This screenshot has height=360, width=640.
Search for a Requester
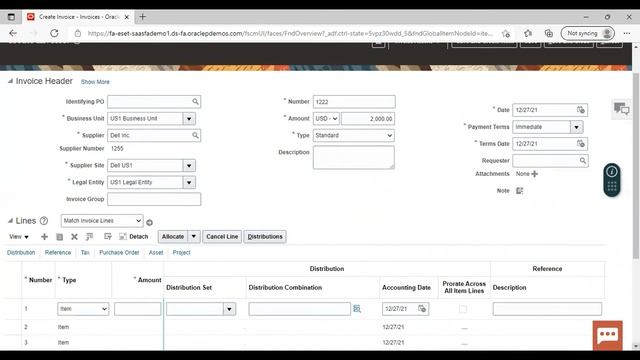[x=583, y=161]
